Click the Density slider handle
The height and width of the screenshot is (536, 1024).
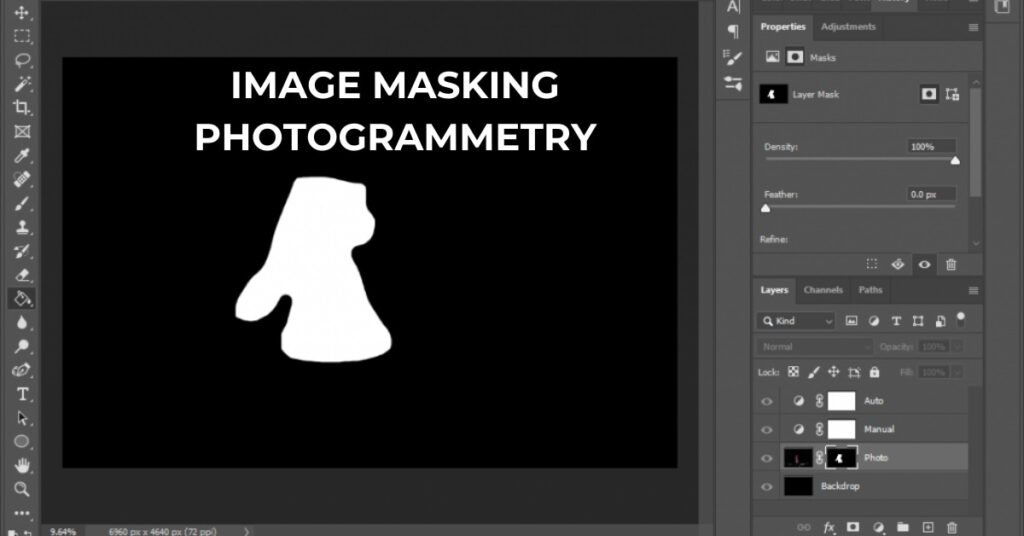(955, 161)
